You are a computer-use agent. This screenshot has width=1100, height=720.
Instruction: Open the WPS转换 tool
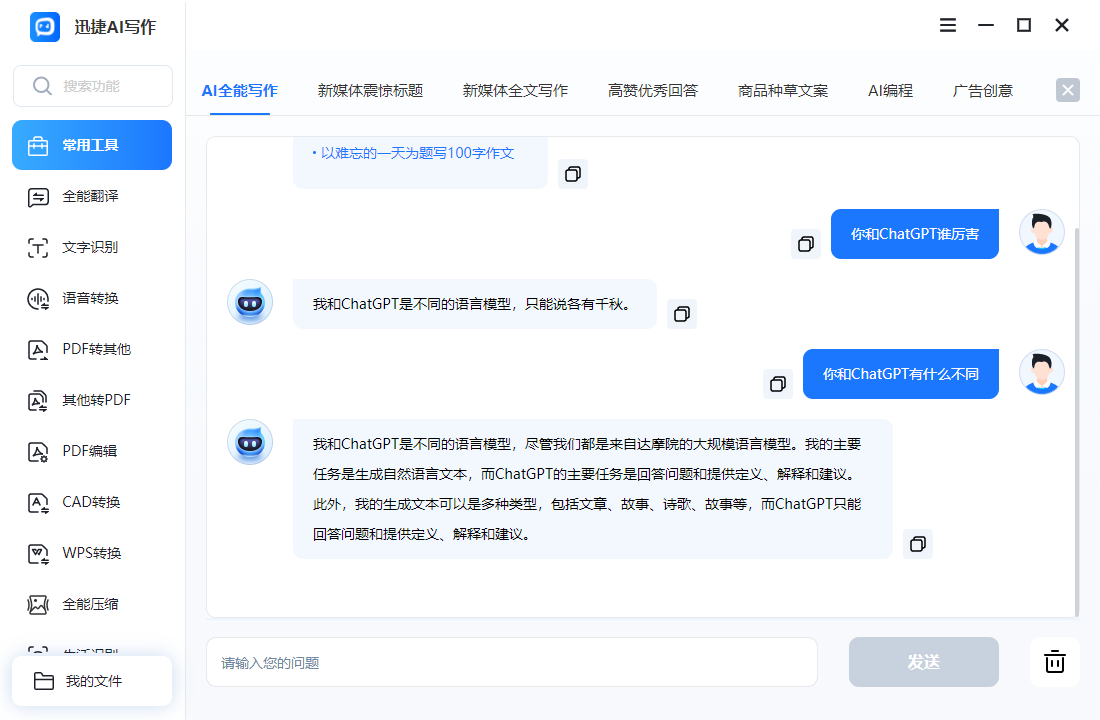coord(91,554)
